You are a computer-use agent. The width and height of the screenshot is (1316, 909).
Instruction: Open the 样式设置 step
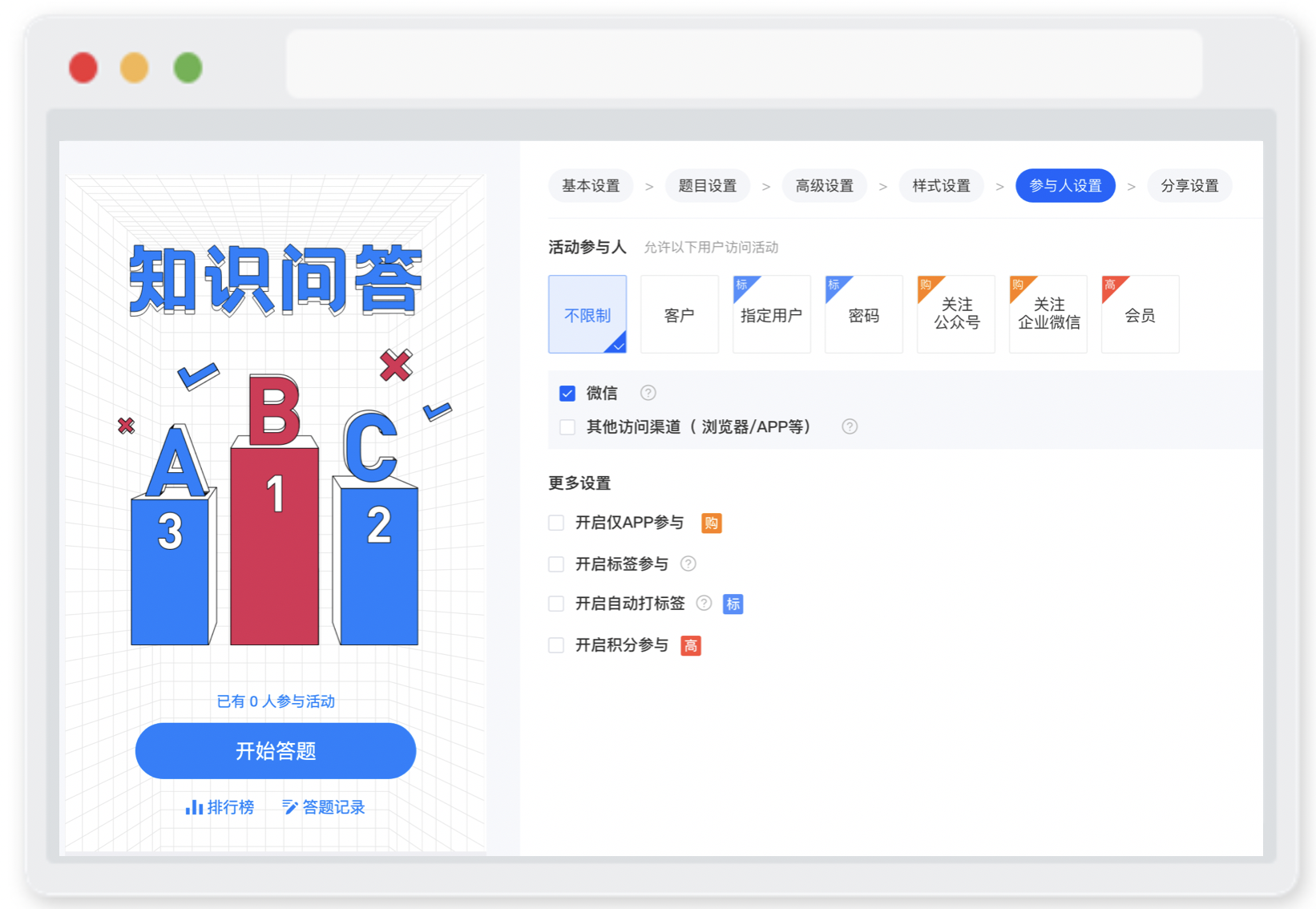tap(942, 186)
